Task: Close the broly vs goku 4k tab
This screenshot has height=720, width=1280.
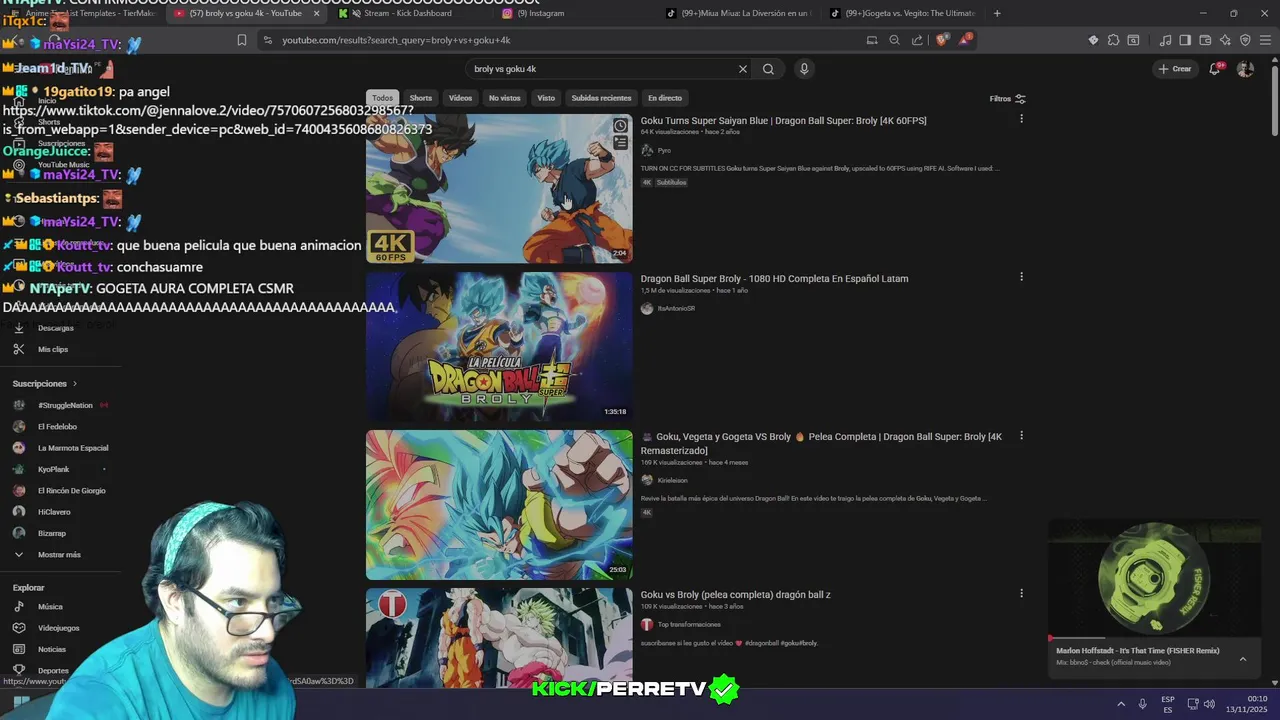Action: tap(317, 13)
